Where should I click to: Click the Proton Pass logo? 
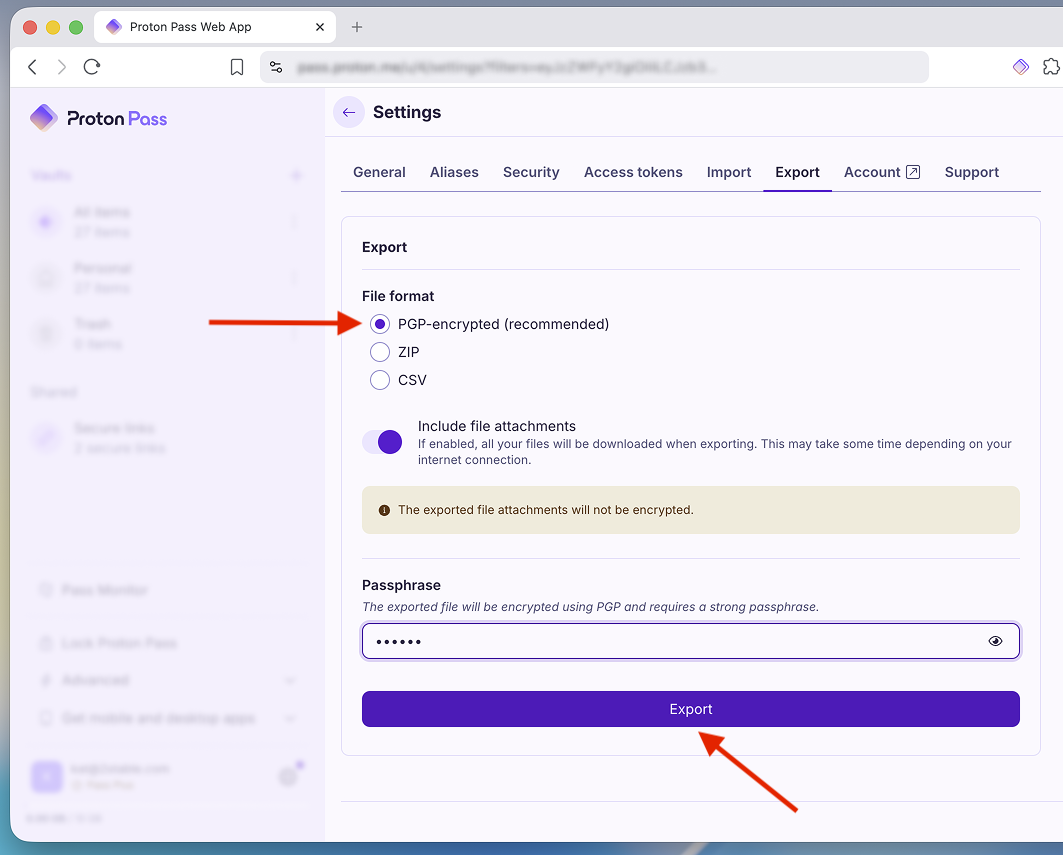click(98, 118)
